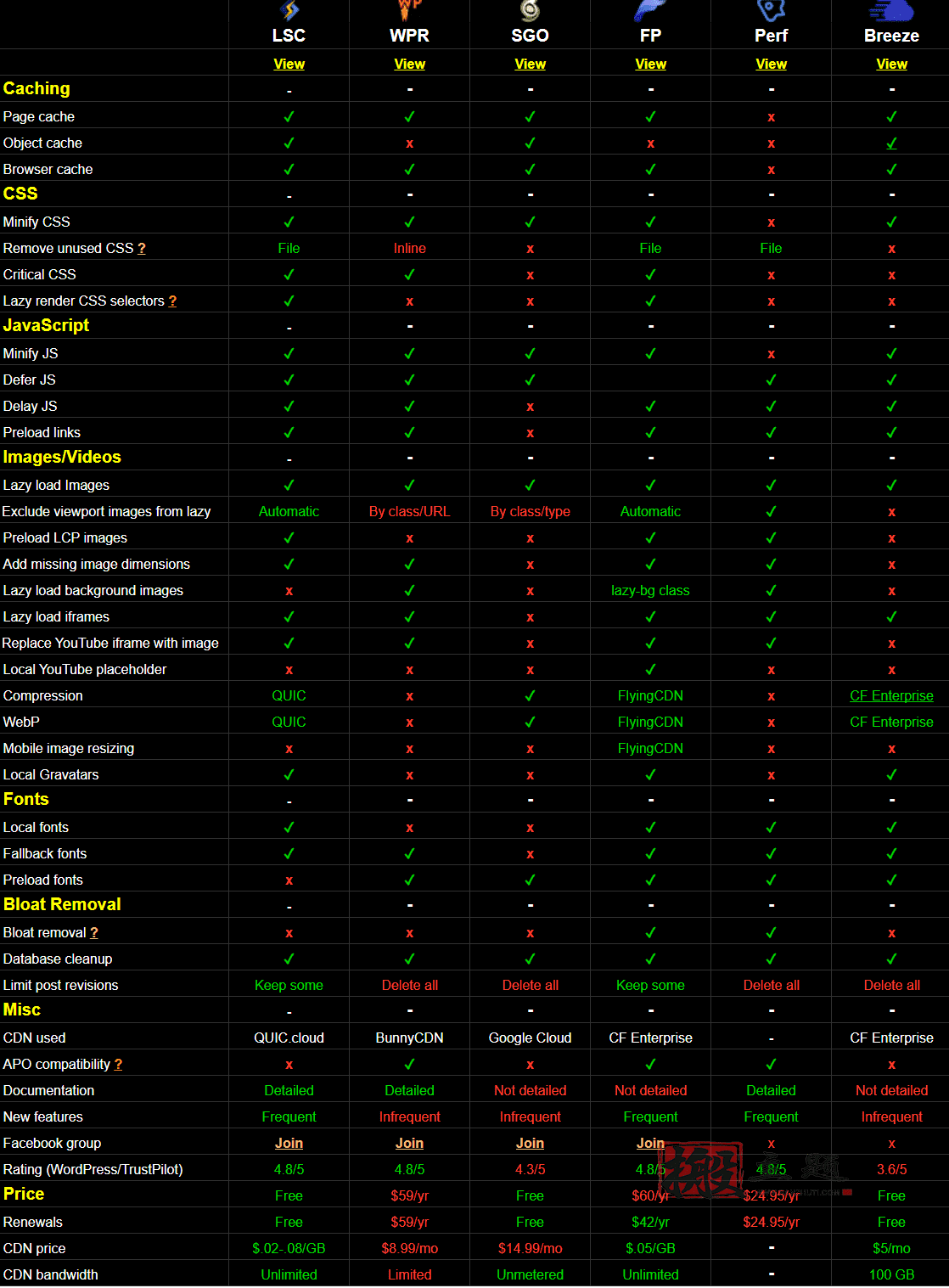Click the 'QUIC.cloud' CDN cell

[x=289, y=1038]
